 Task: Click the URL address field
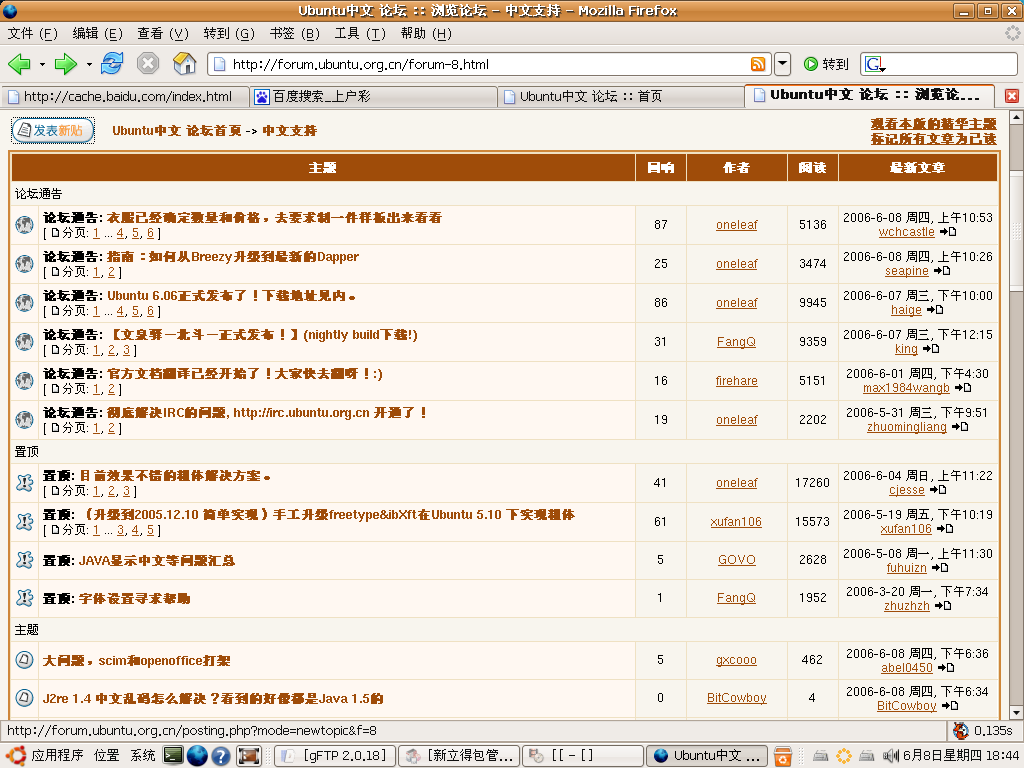tap(490, 64)
